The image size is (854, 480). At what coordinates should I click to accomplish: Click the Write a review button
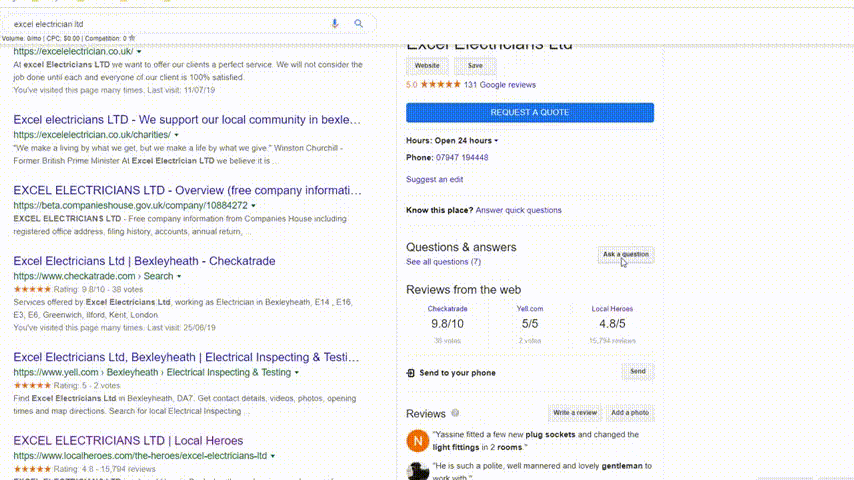click(x=575, y=413)
